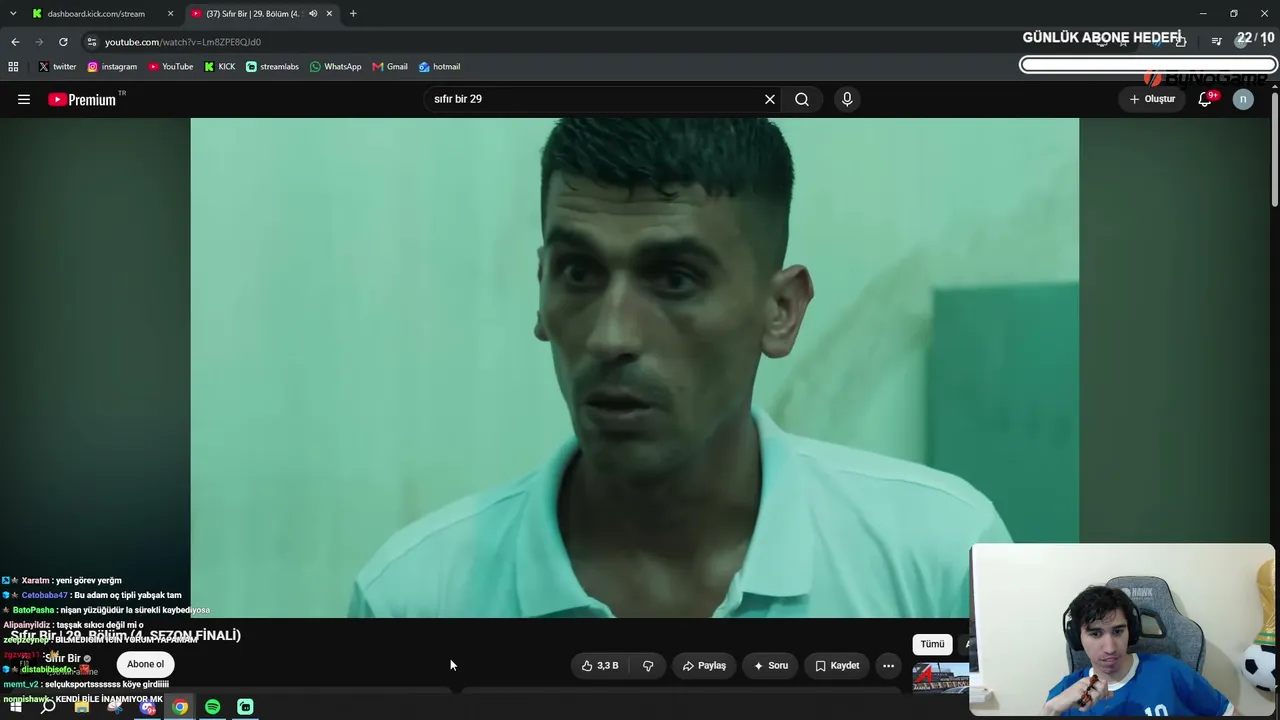View site information icon in address bar
The image size is (1280, 720).
tap(91, 42)
